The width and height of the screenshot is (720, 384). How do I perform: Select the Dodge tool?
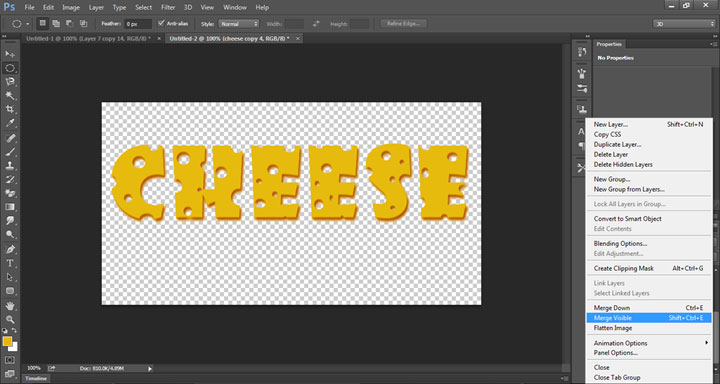tap(10, 235)
